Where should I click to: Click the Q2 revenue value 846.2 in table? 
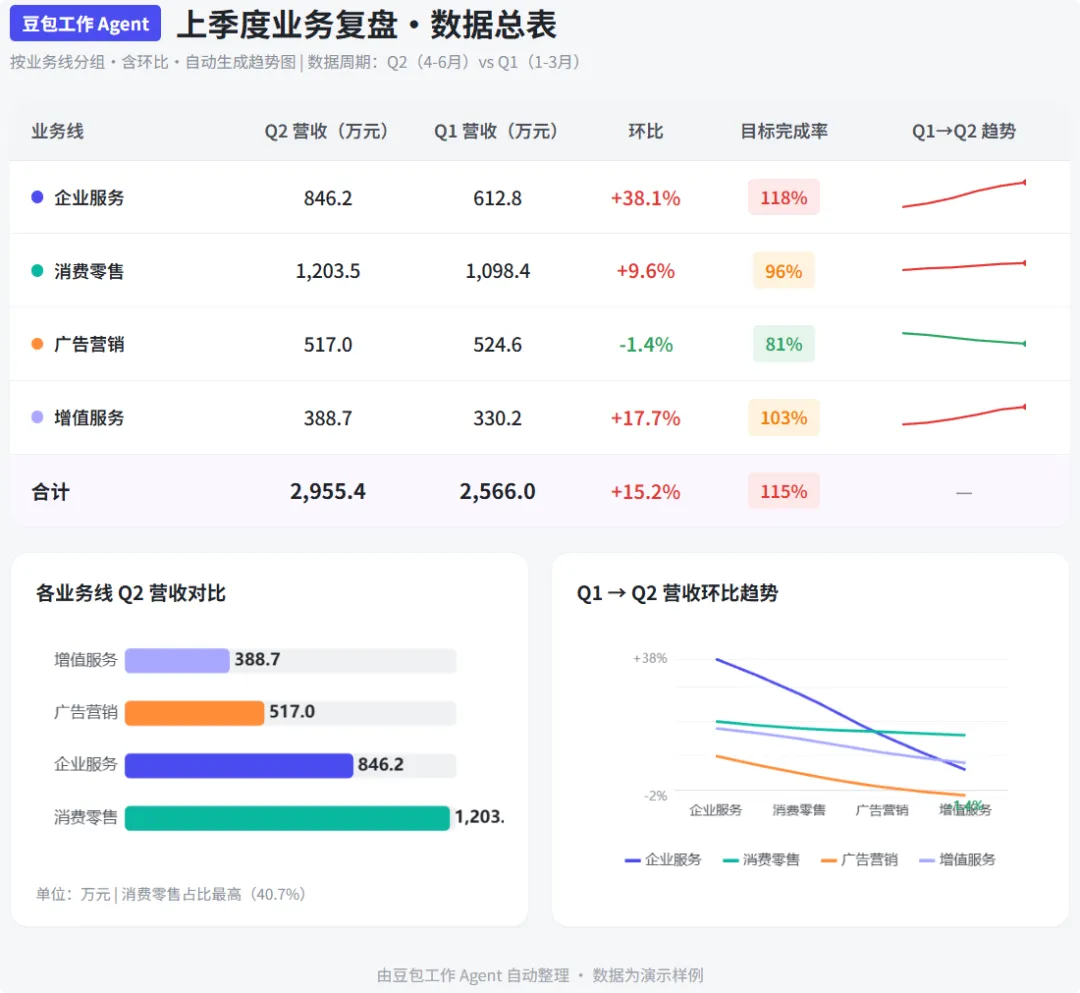(x=328, y=198)
